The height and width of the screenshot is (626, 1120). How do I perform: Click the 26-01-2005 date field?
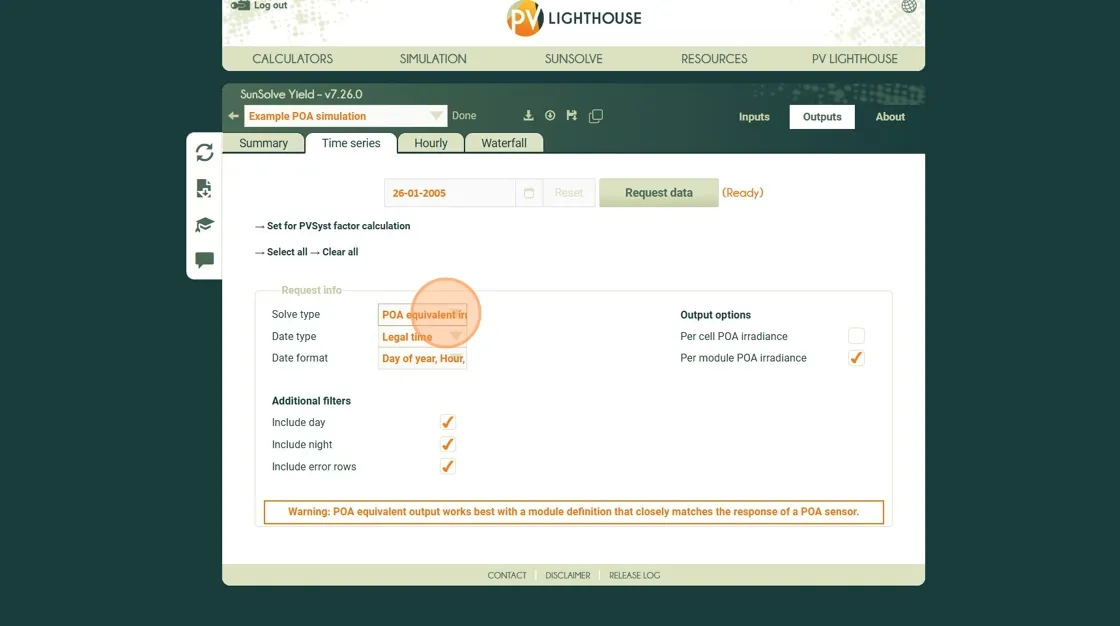click(x=449, y=193)
